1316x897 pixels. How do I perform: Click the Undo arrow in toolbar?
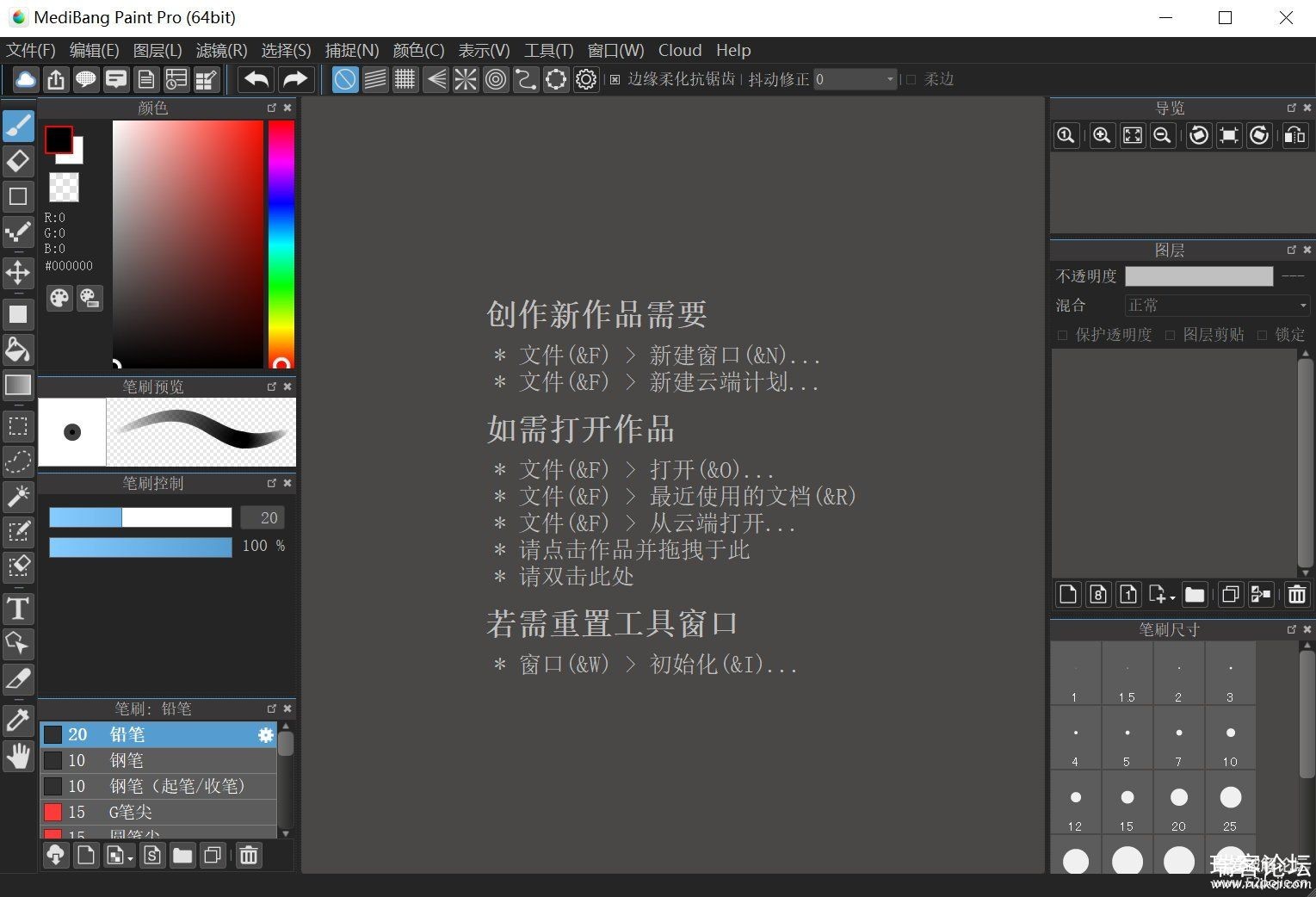point(256,80)
